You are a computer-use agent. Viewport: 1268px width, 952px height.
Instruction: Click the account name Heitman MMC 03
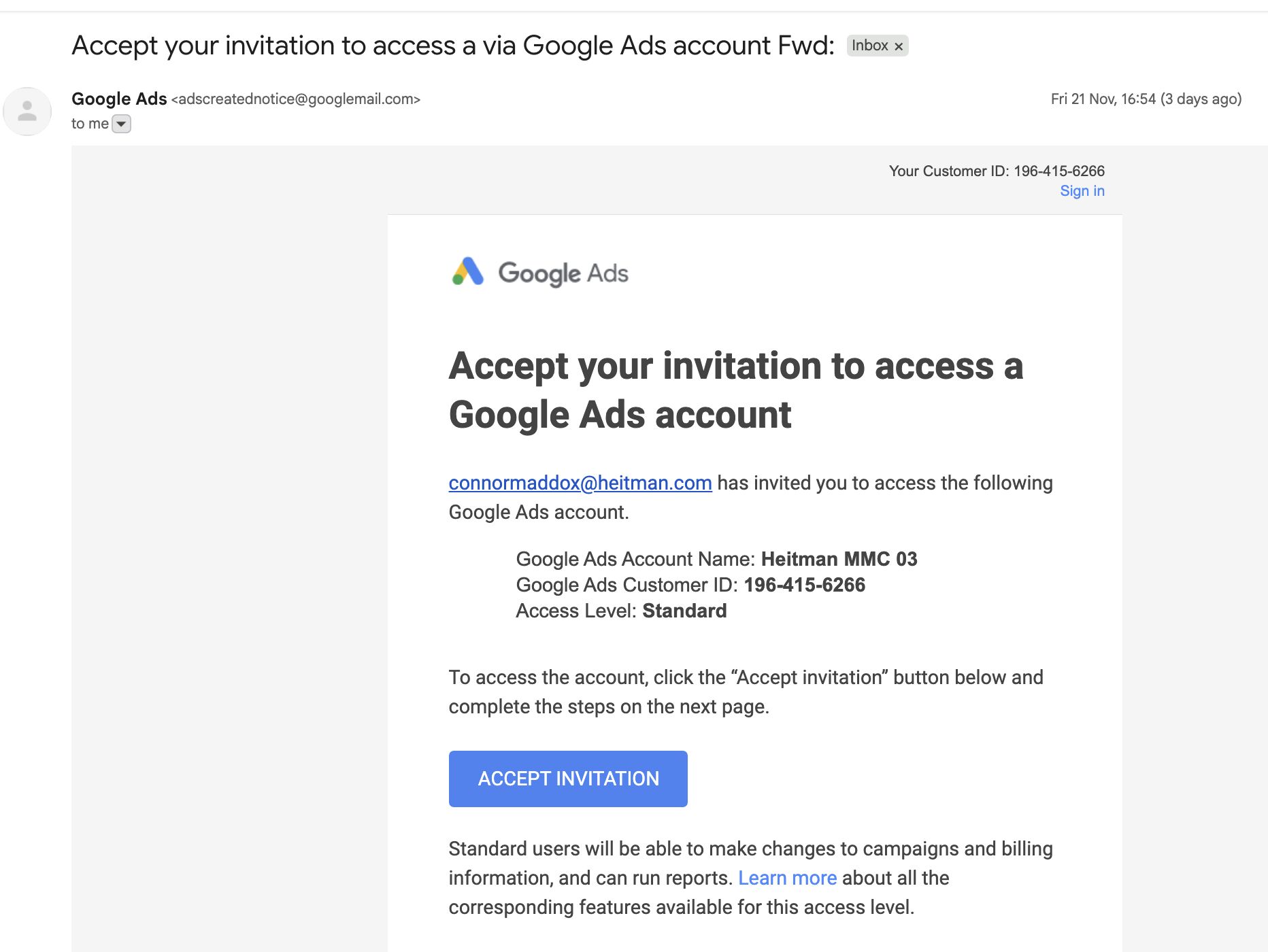point(839,559)
